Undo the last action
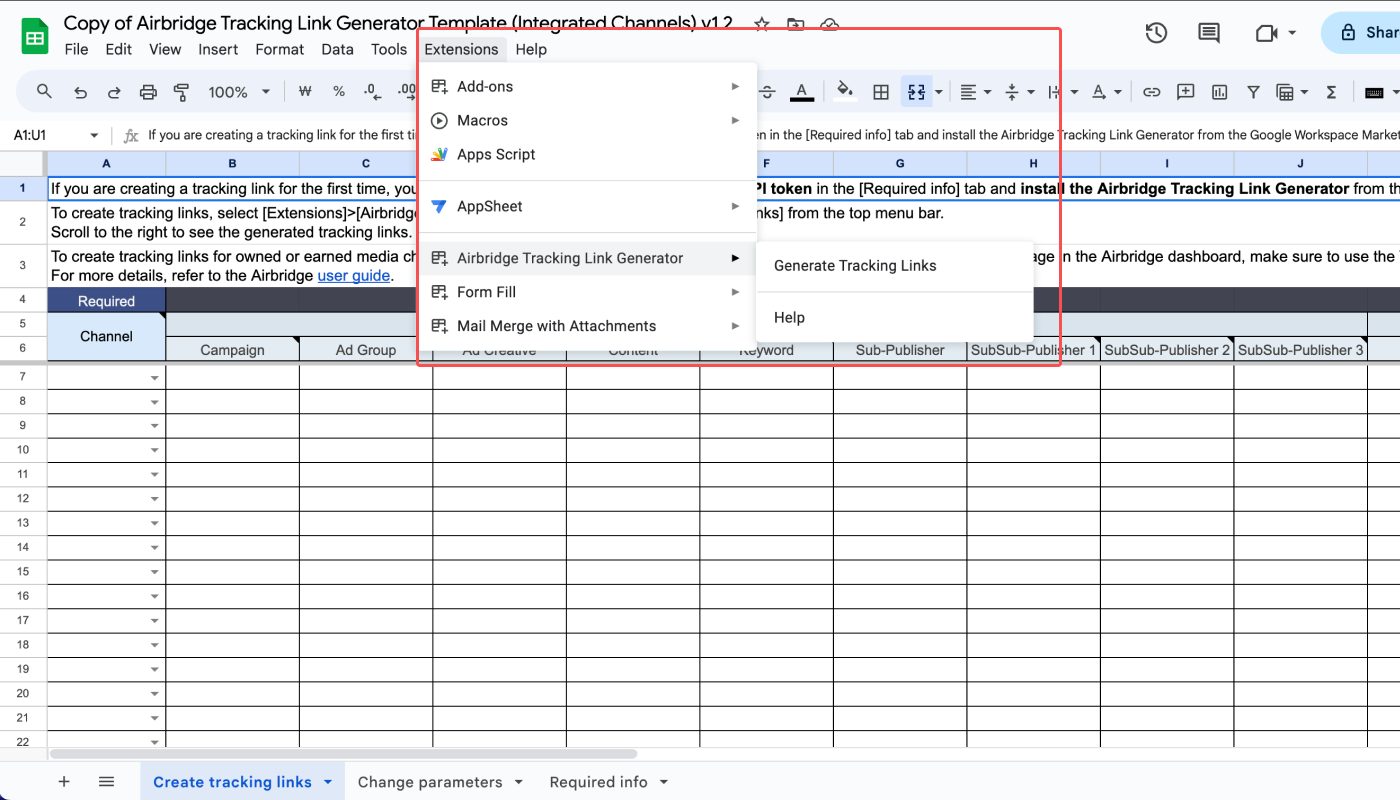This screenshot has width=1400, height=800. click(81, 92)
